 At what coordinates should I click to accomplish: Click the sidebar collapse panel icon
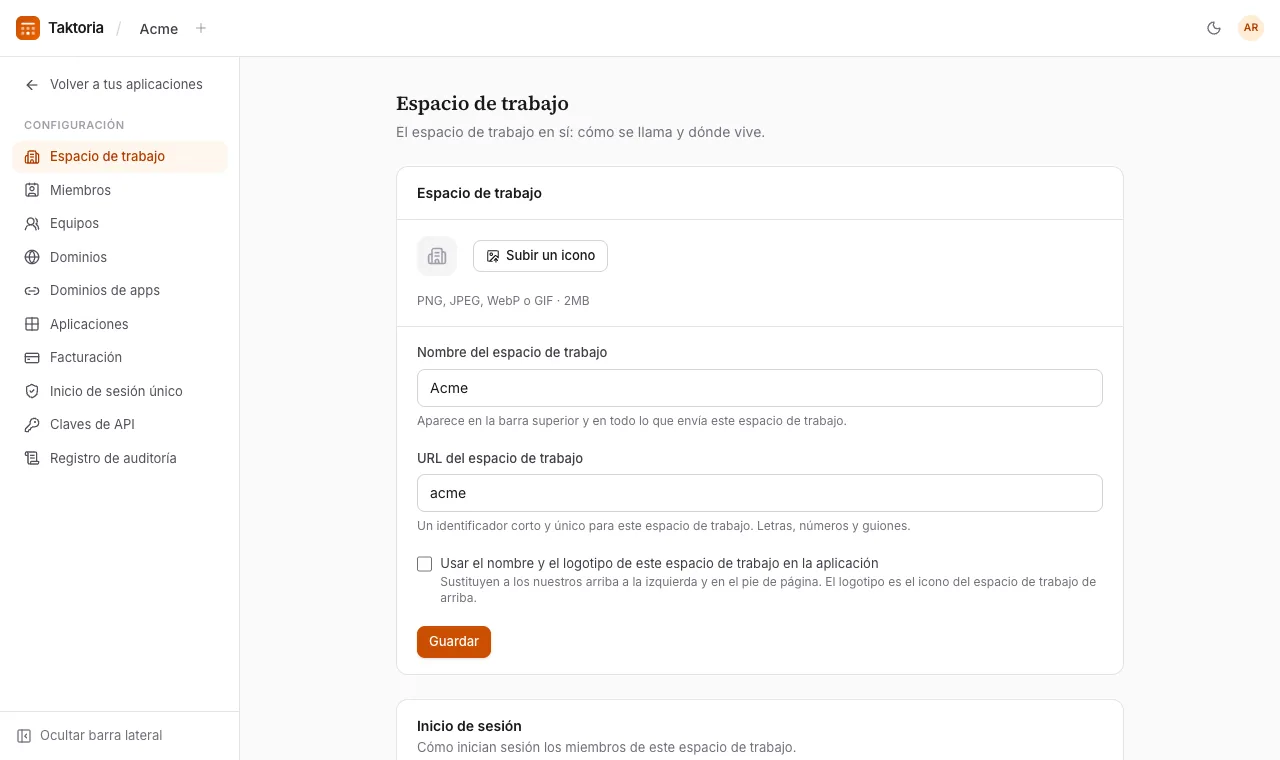[x=24, y=736]
